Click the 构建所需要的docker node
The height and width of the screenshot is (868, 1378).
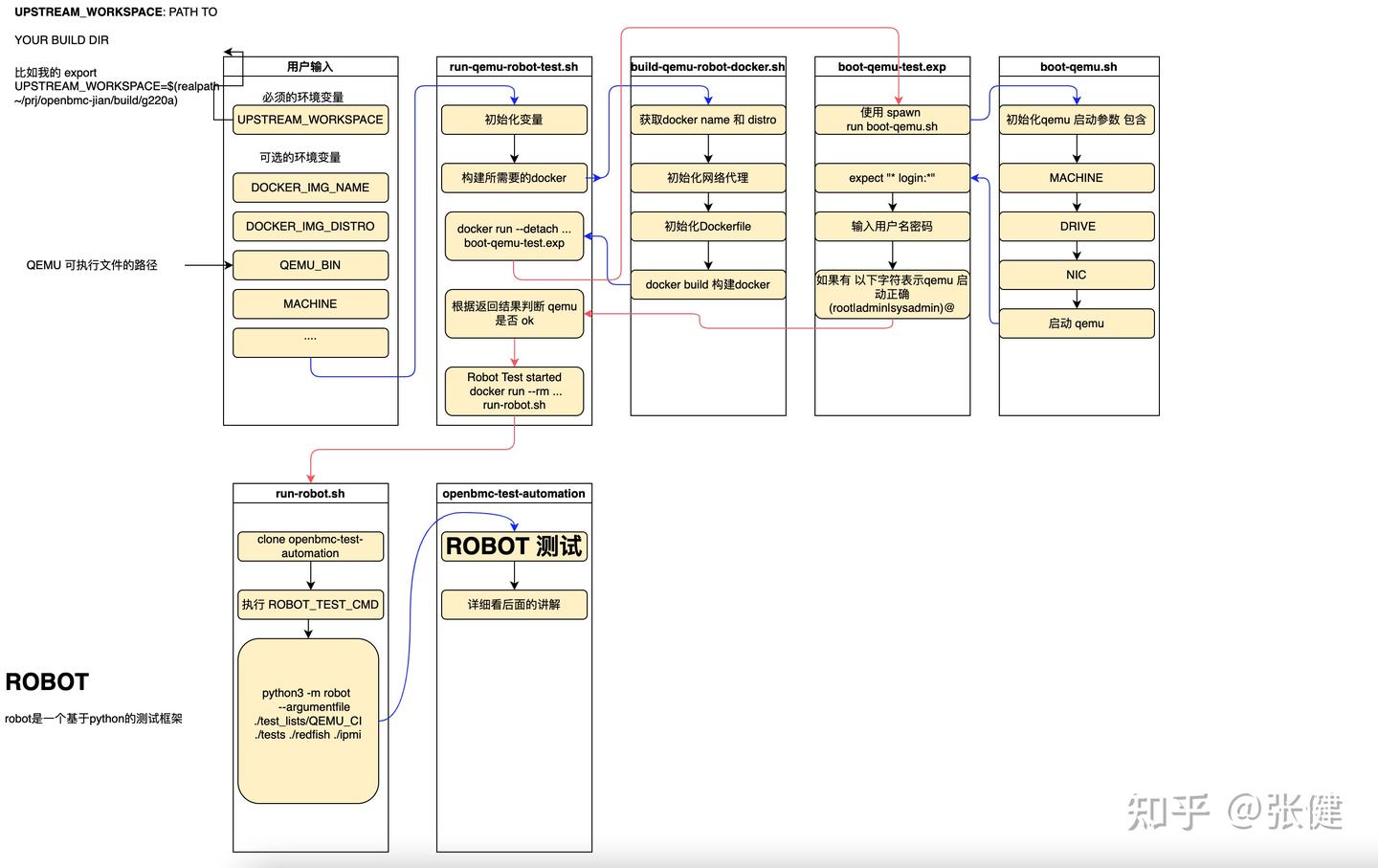[514, 178]
